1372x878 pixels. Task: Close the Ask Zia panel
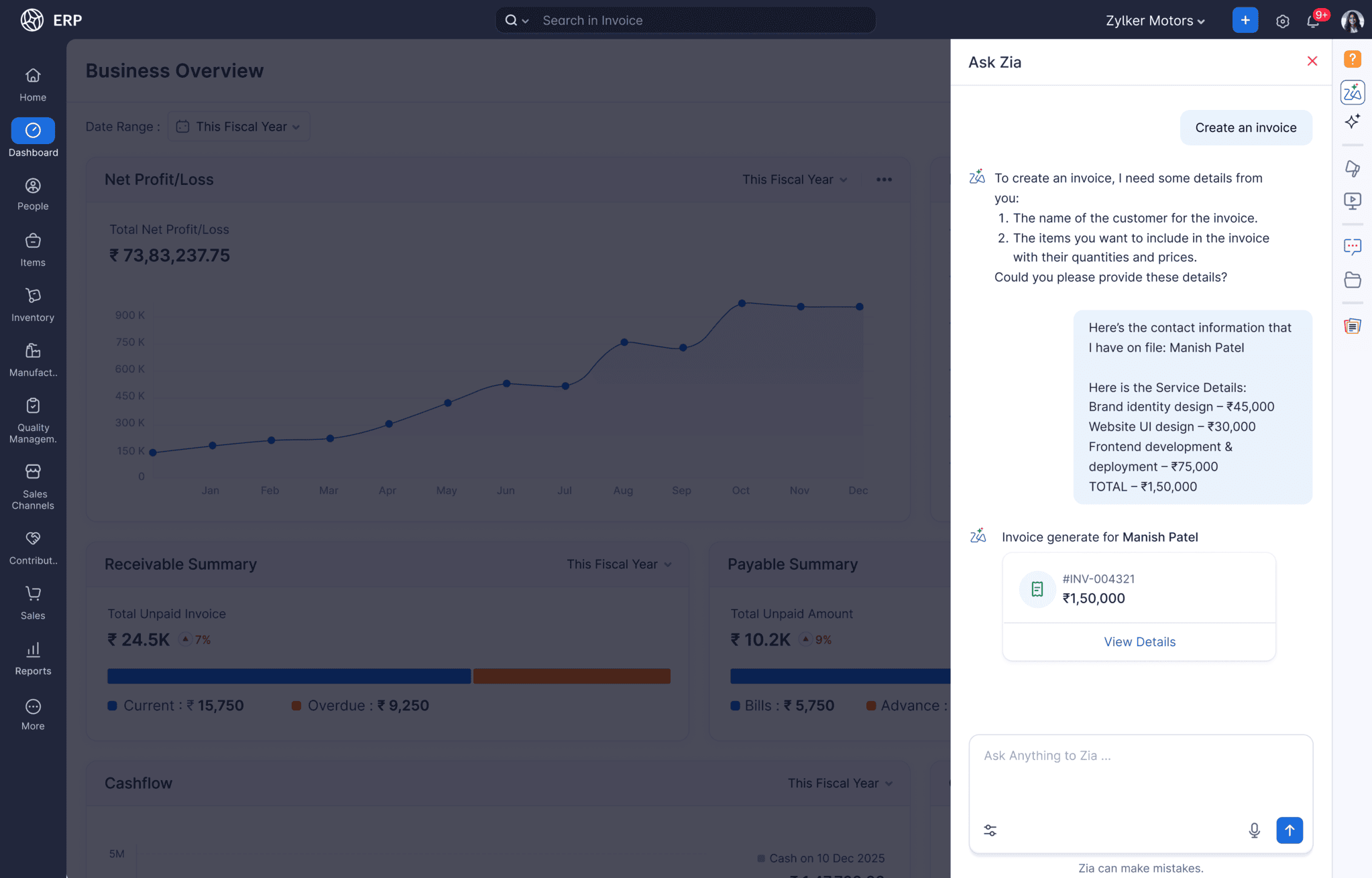pos(1312,61)
